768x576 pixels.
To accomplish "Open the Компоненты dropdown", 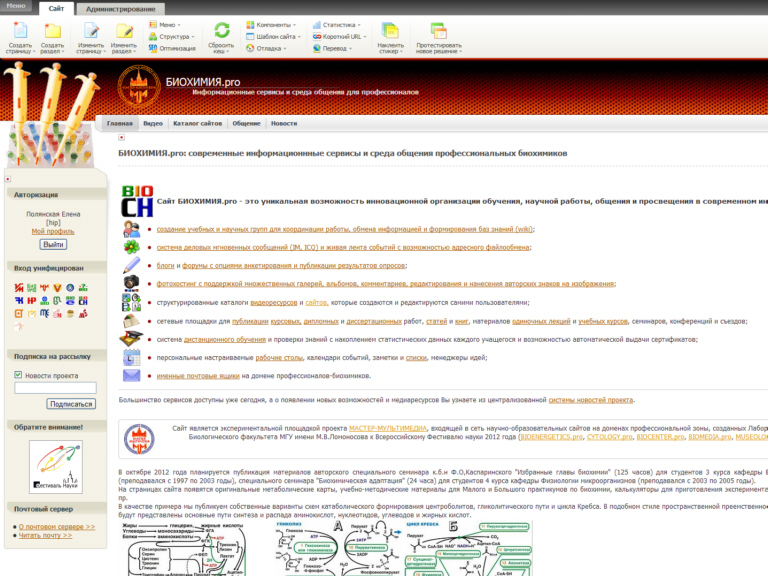I will [271, 24].
